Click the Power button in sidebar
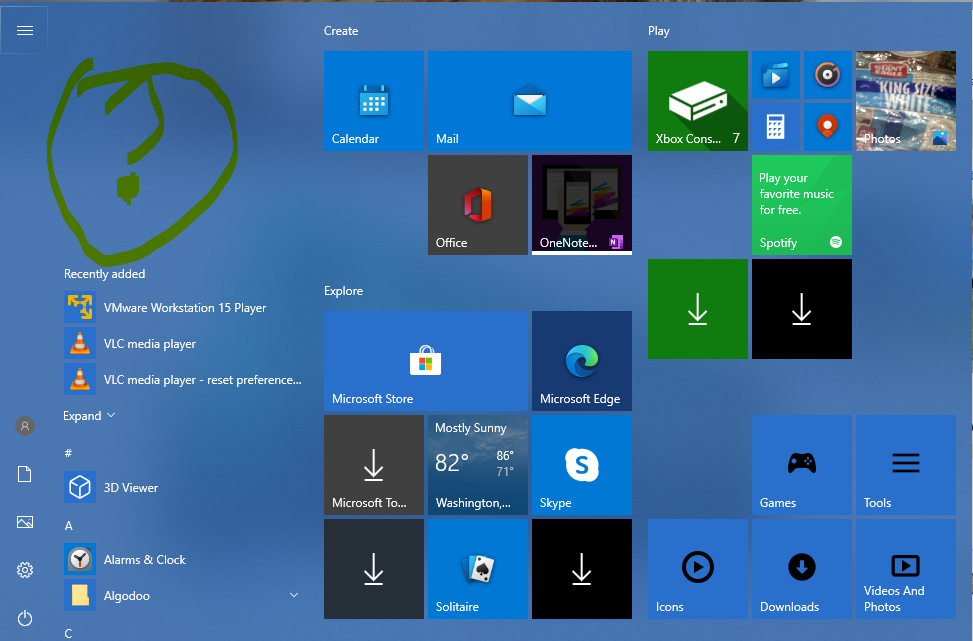 coord(25,618)
